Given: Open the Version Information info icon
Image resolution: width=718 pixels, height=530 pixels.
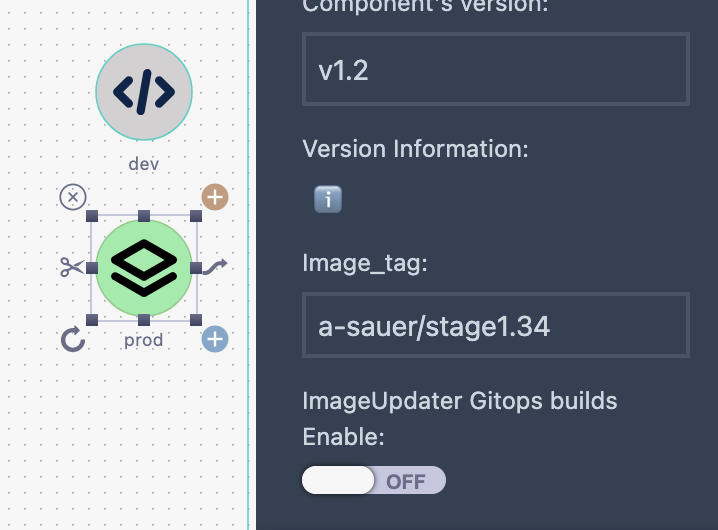Looking at the screenshot, I should pyautogui.click(x=328, y=200).
